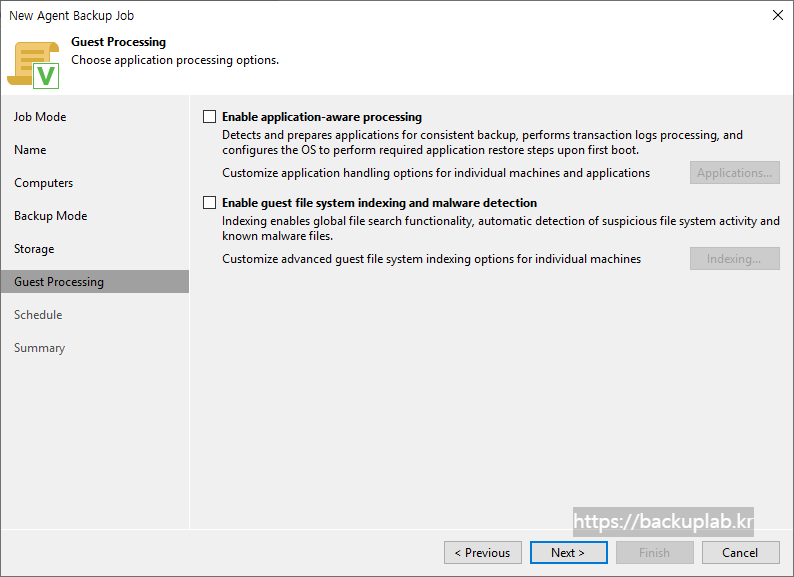Go to the Backup Mode step
This screenshot has width=794, height=577.
[51, 216]
